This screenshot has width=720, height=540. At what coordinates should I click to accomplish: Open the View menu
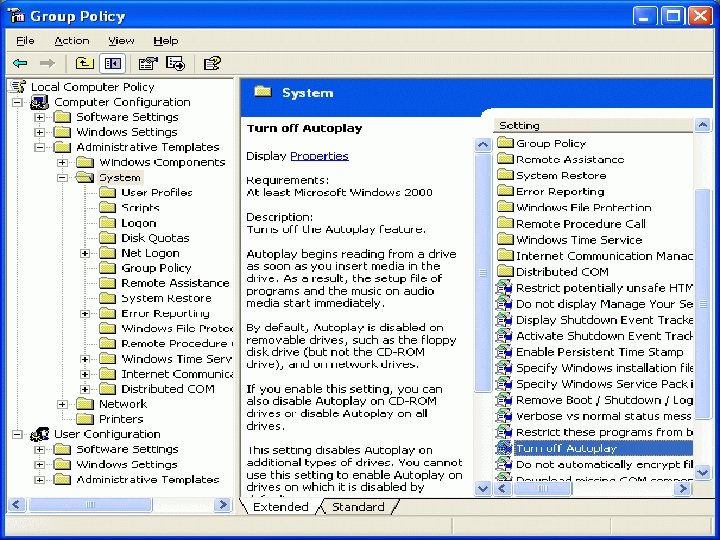(121, 40)
